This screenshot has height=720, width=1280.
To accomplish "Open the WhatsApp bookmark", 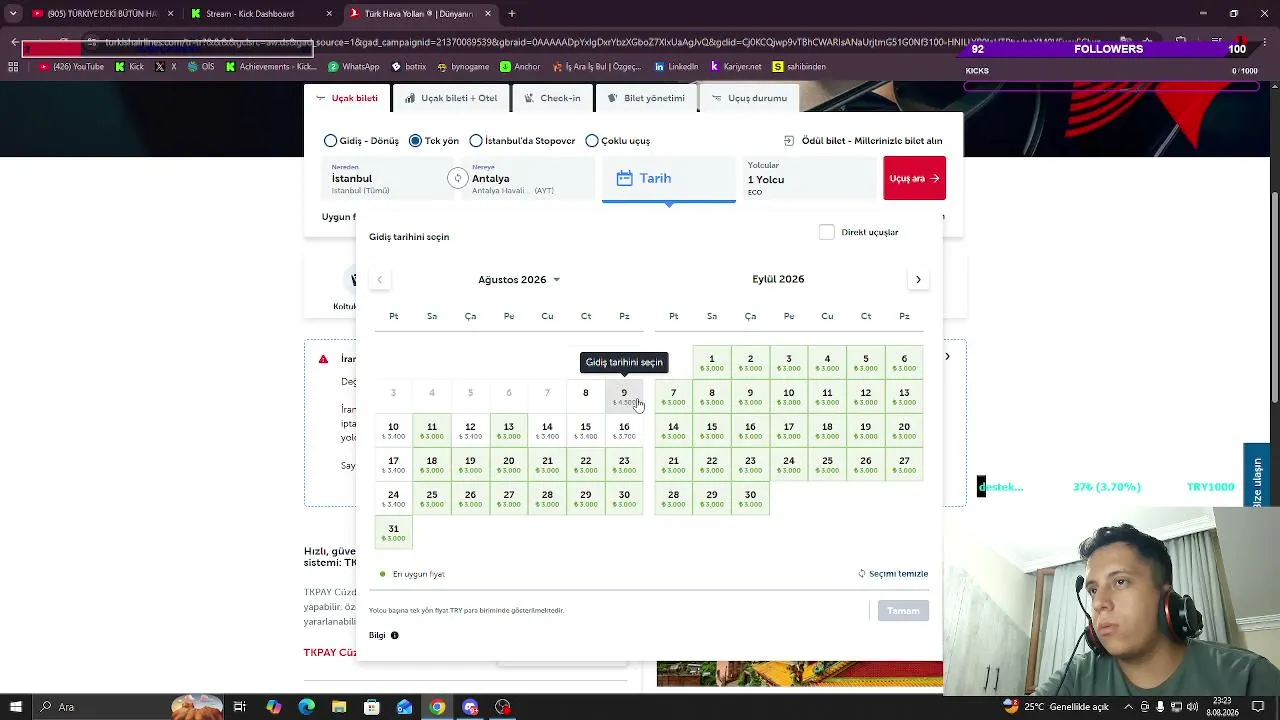I will [354, 67].
